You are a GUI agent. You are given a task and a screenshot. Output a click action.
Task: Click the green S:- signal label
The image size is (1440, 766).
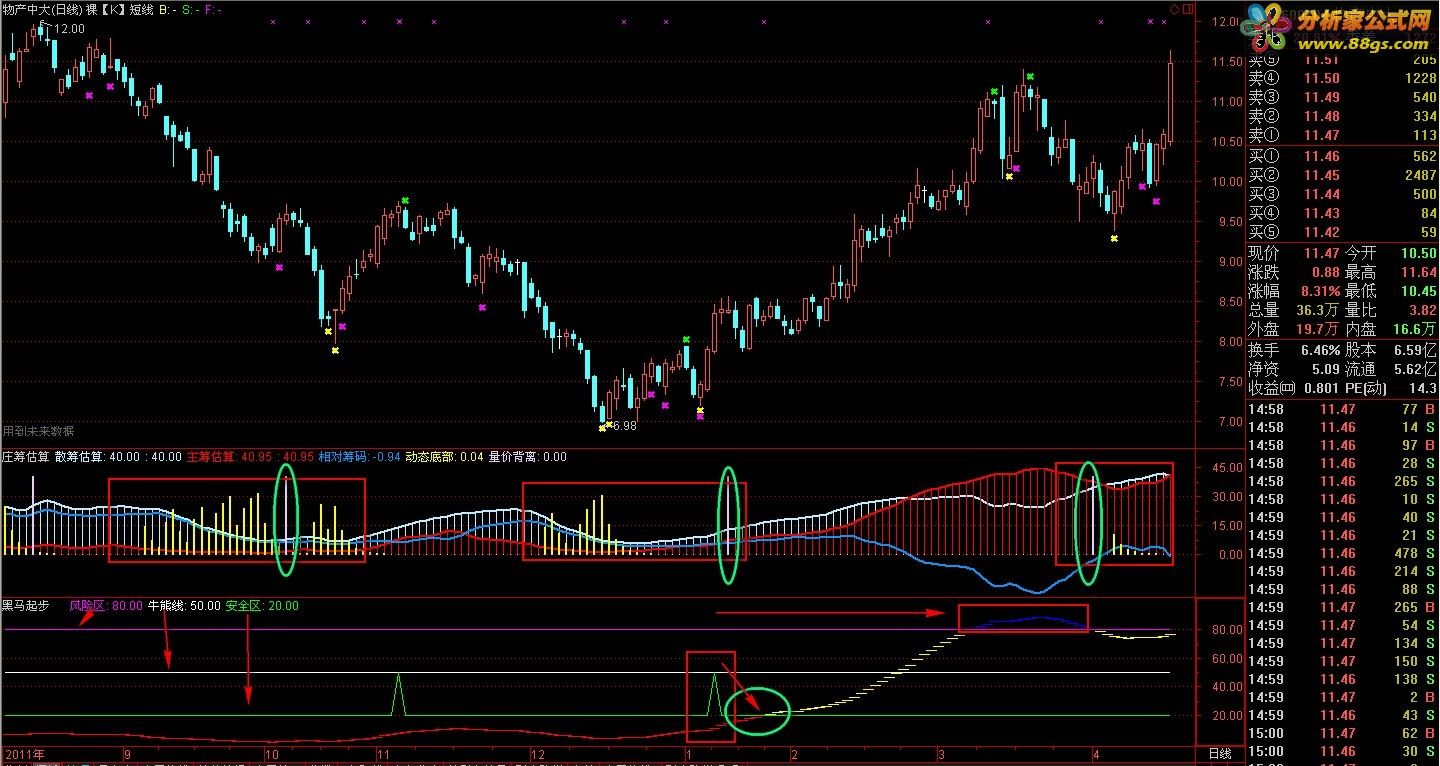[190, 9]
